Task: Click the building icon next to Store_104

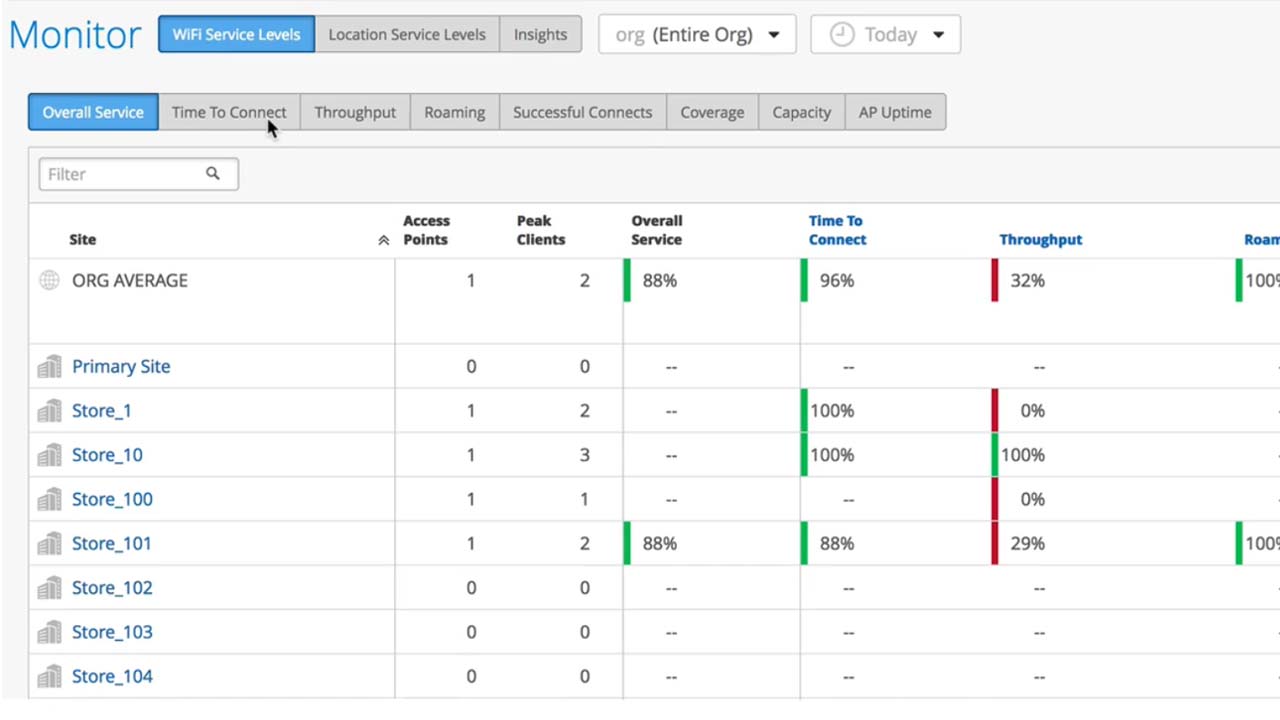Action: tap(49, 677)
